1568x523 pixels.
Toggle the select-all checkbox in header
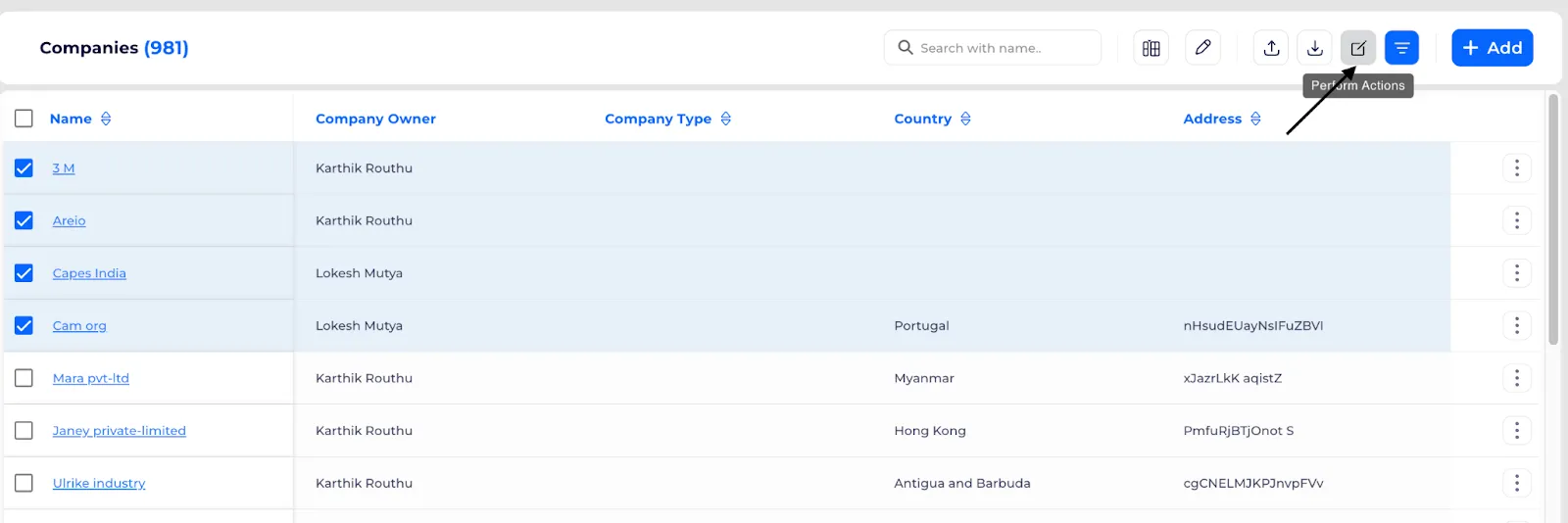click(x=24, y=119)
